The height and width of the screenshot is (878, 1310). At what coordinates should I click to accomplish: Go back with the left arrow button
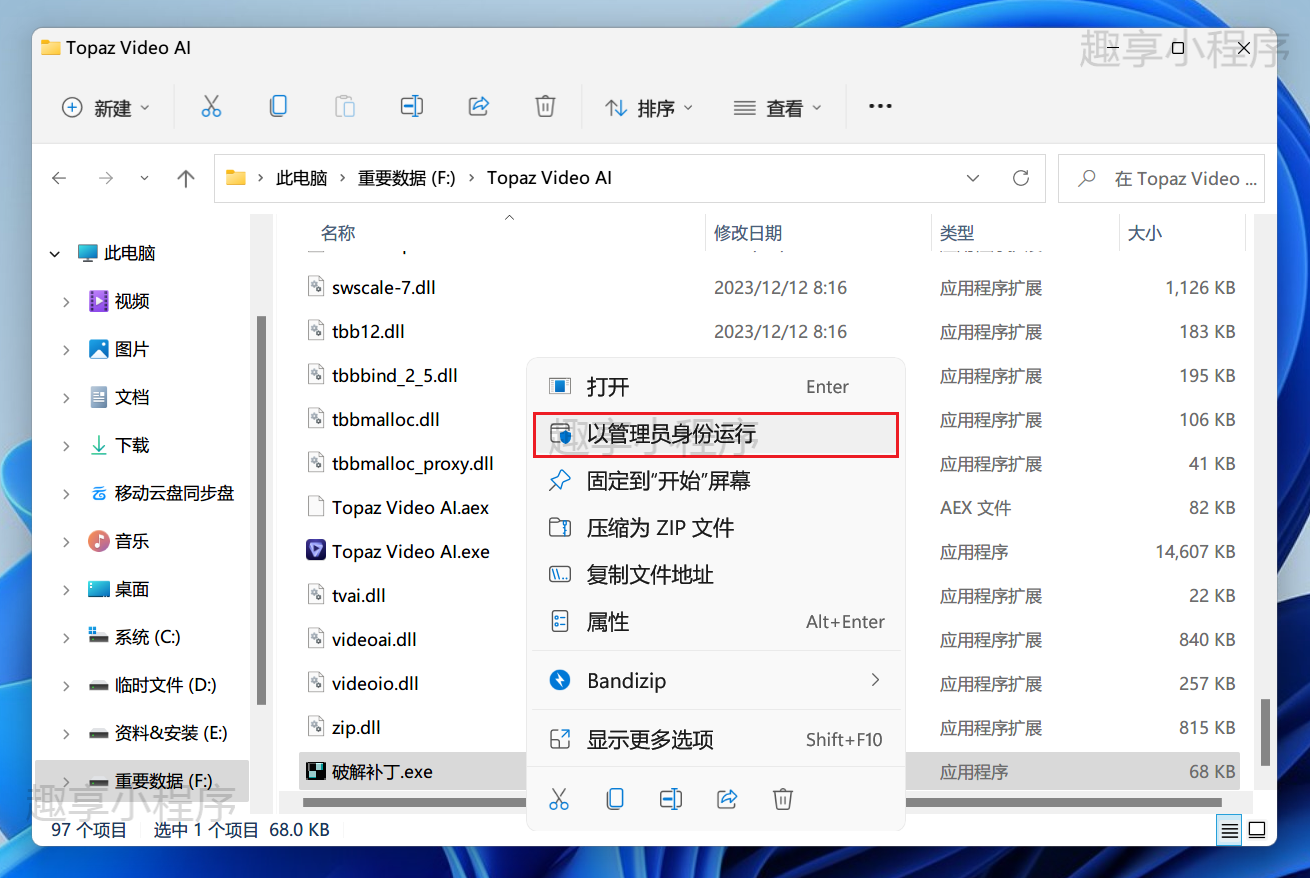(x=60, y=178)
